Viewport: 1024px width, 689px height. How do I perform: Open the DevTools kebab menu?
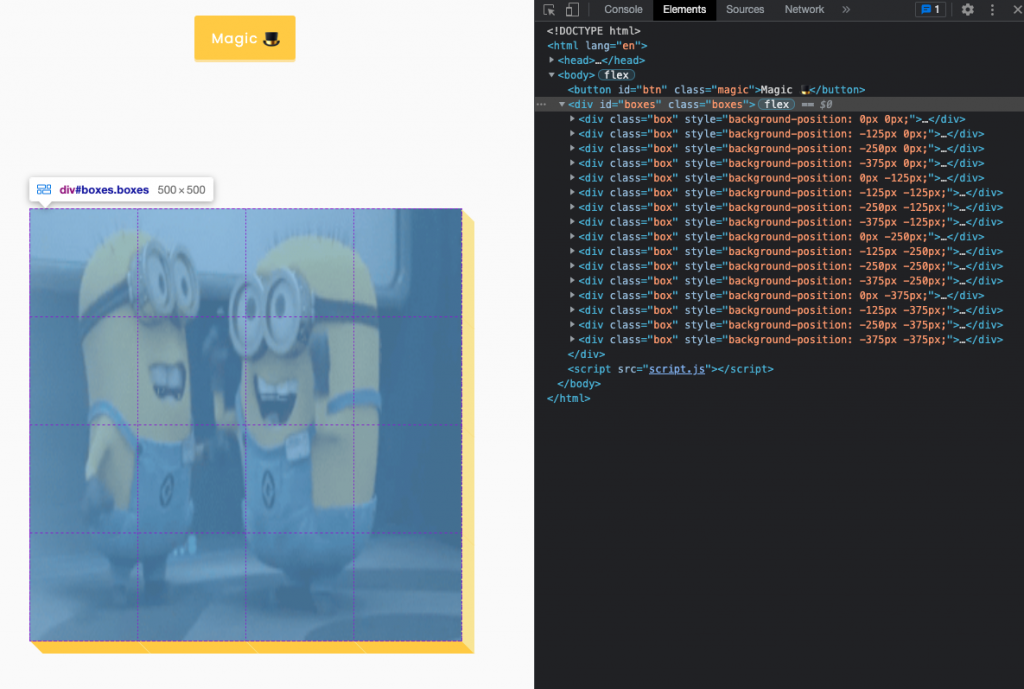[x=992, y=10]
